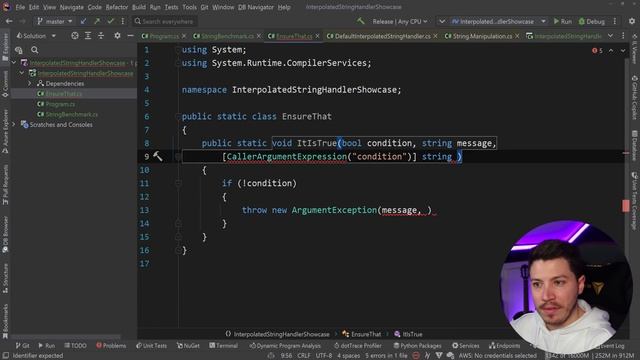Viewport: 640px width, 360px height.
Task: Open the Services tool window
Action: tap(465, 346)
